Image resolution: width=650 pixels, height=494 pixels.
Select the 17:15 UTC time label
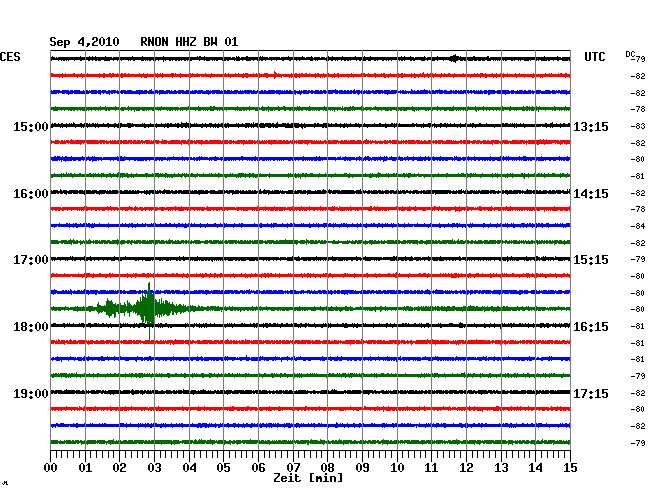pyautogui.click(x=591, y=393)
